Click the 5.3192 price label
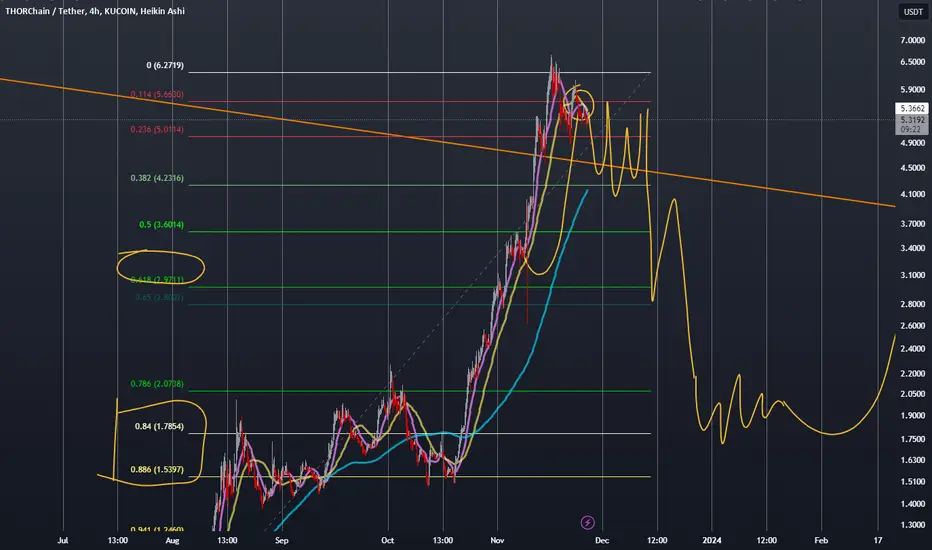 (912, 120)
